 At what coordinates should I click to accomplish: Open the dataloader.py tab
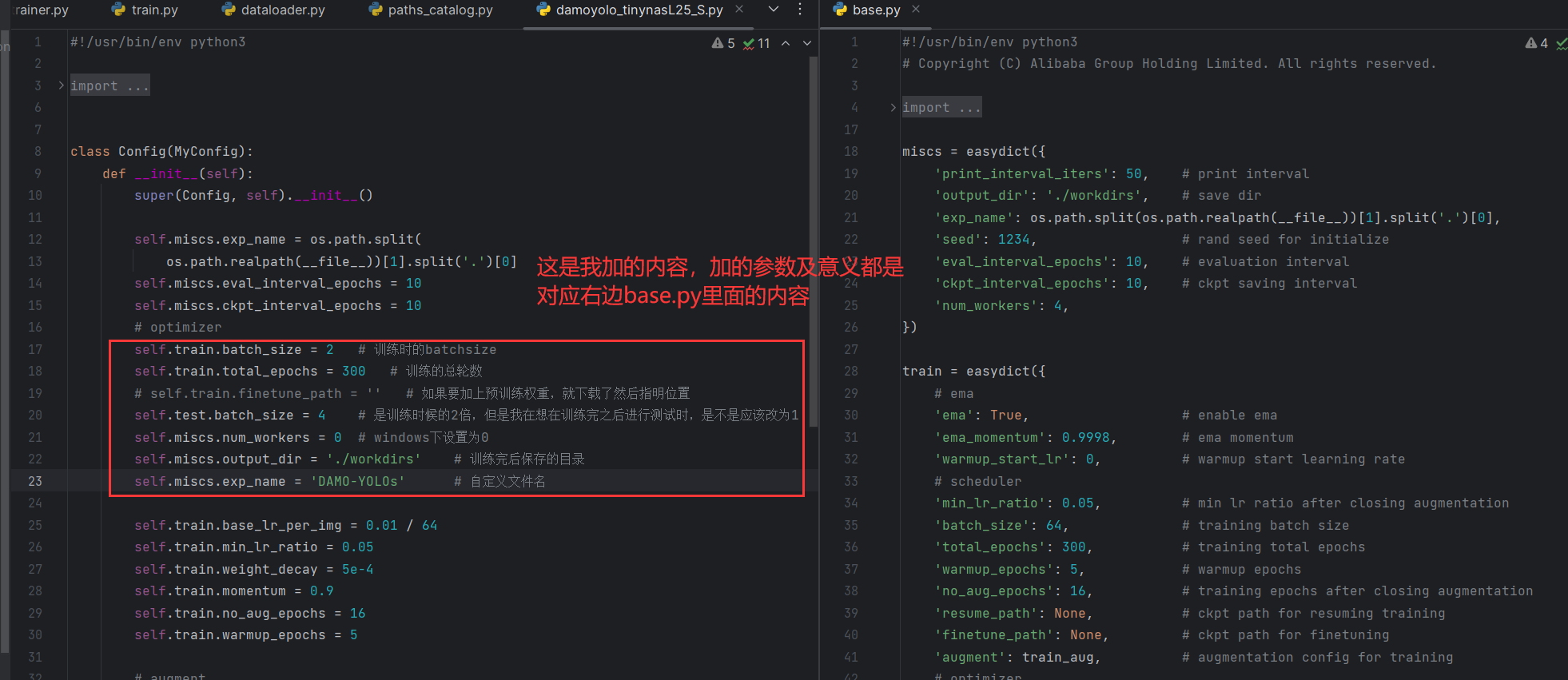[x=273, y=10]
